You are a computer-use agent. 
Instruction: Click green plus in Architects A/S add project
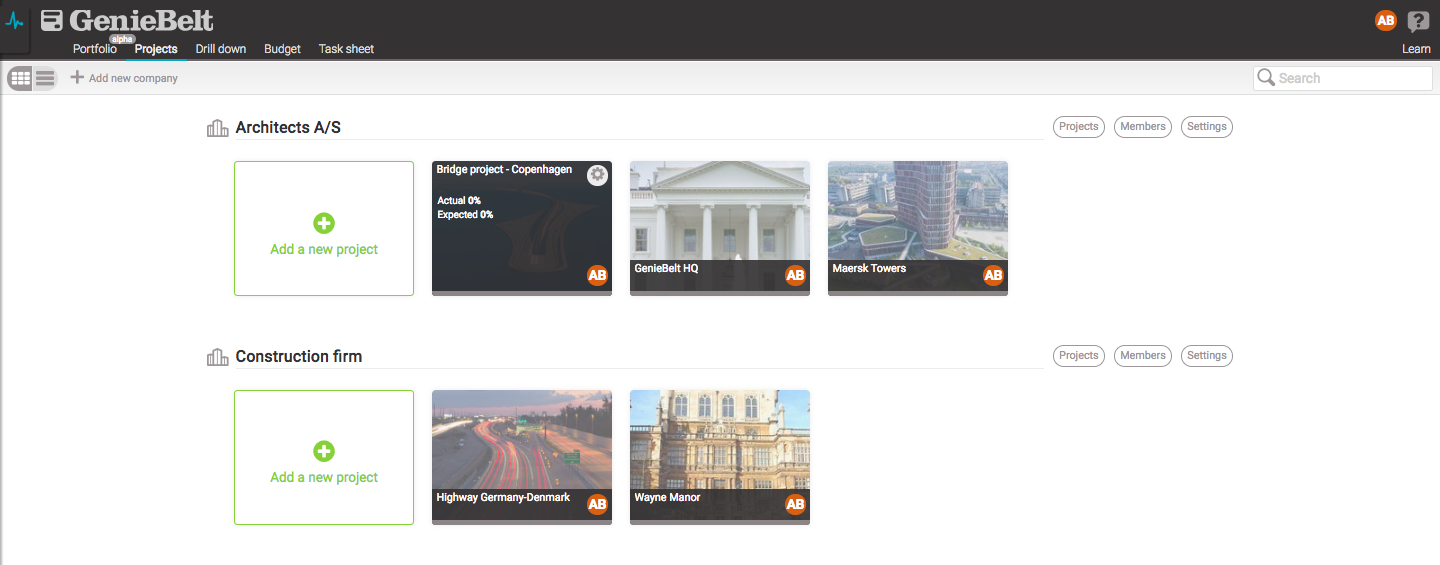click(324, 223)
